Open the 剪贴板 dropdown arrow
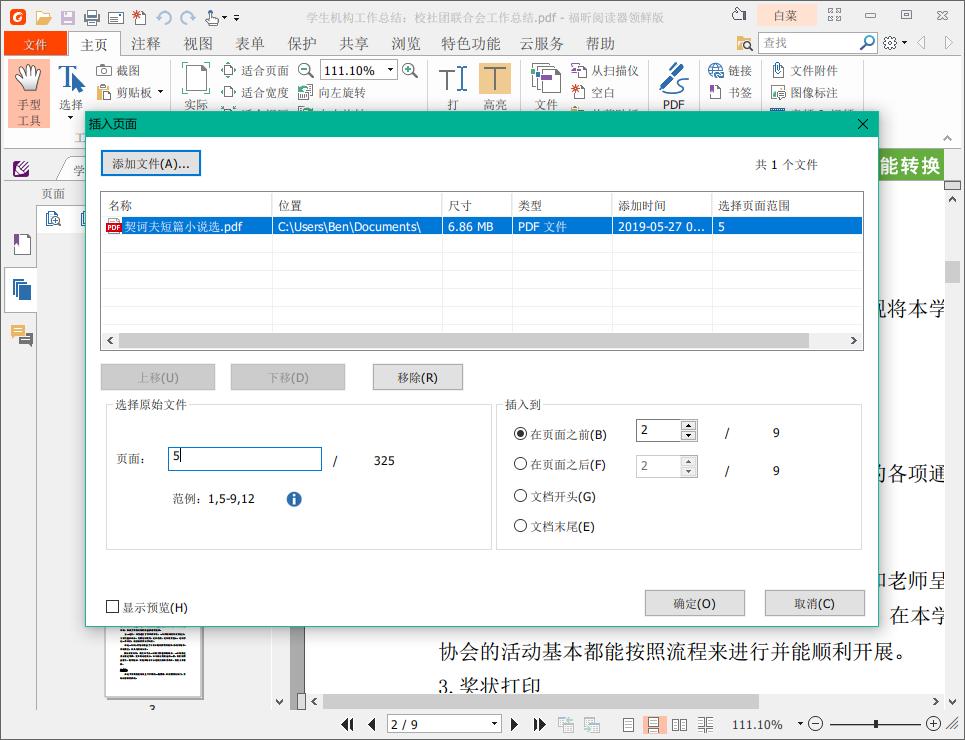Screen dimensions: 965x740 point(160,92)
